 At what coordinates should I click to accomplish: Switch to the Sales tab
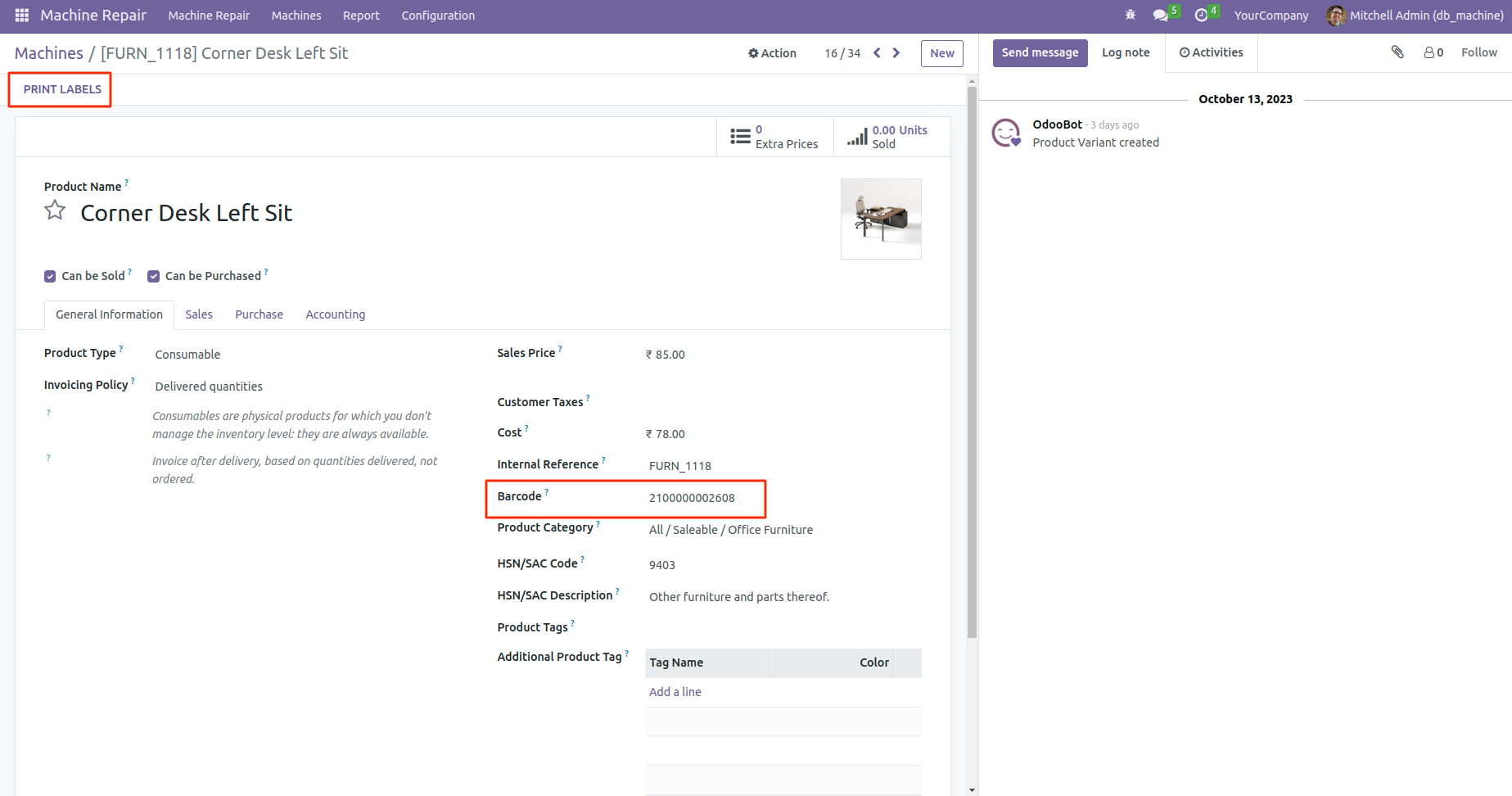(199, 314)
